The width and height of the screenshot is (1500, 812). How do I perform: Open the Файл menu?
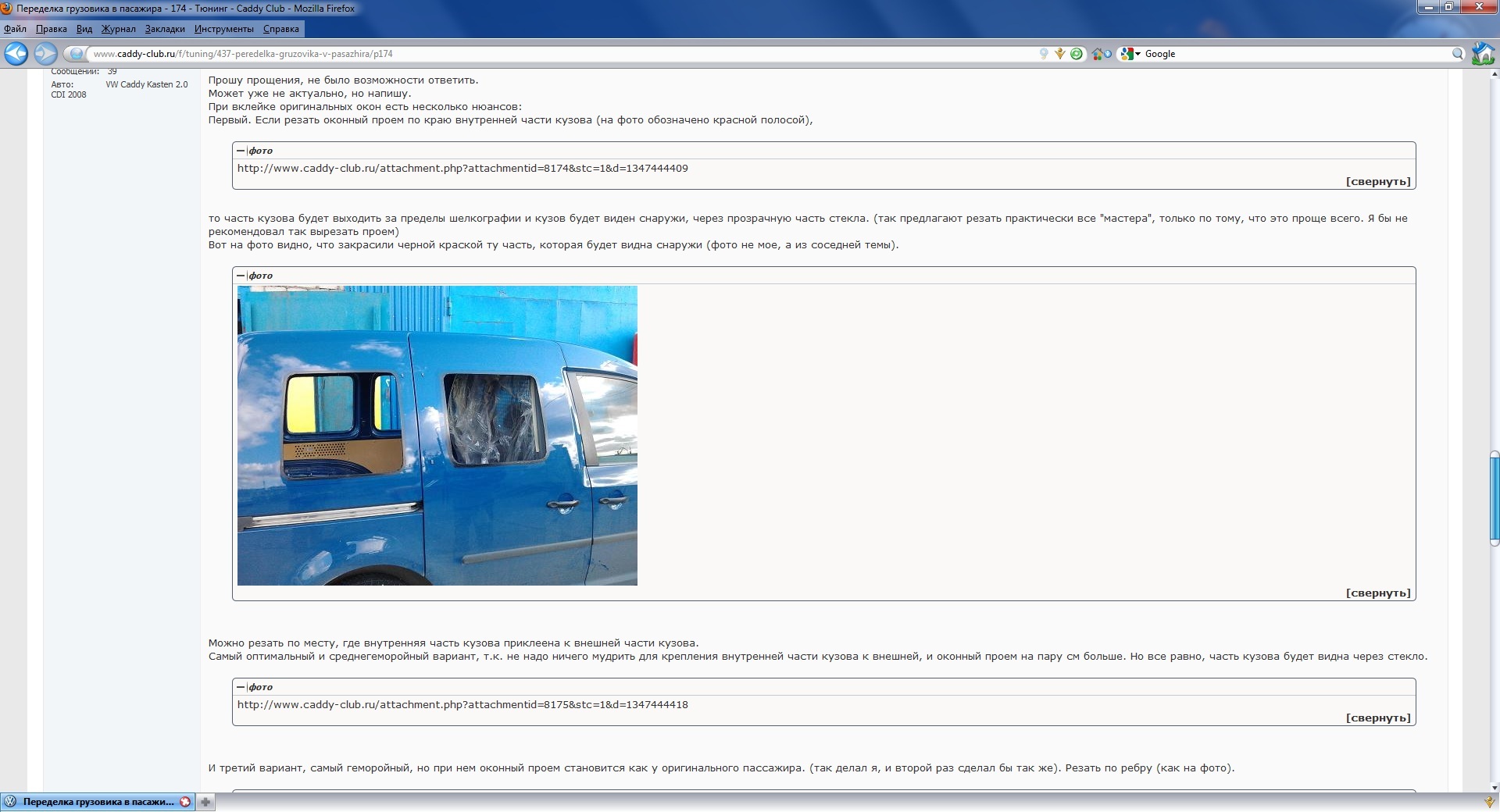point(15,29)
